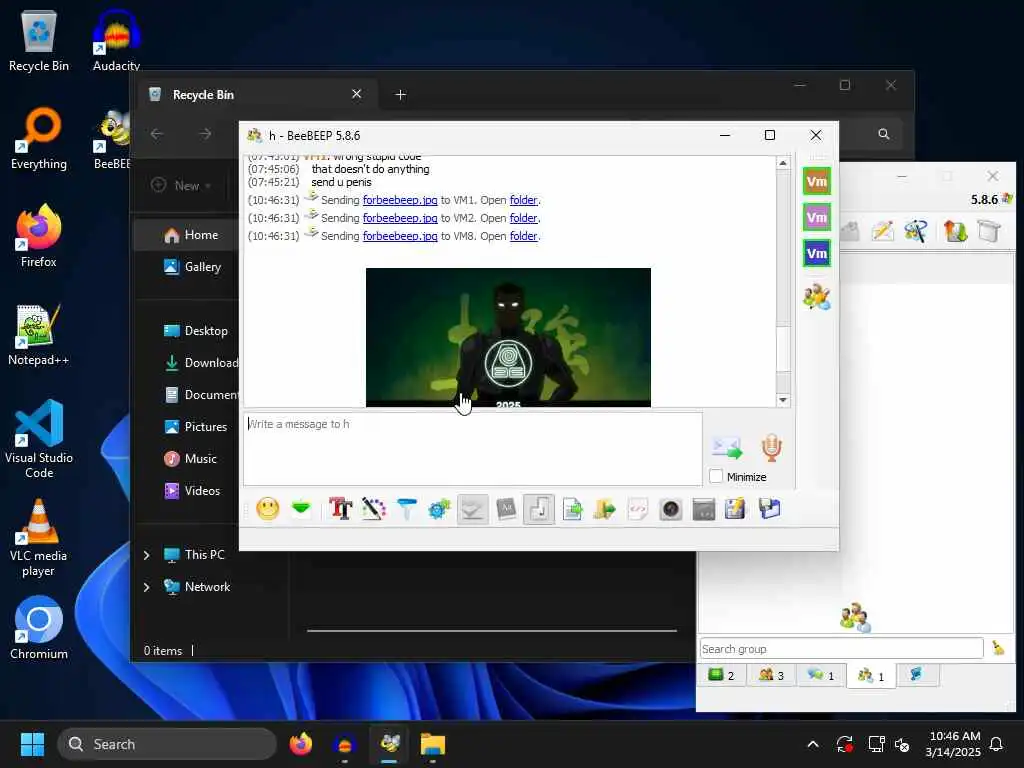Open the folder link in the VM8 row
The image size is (1024, 768).
tap(524, 236)
